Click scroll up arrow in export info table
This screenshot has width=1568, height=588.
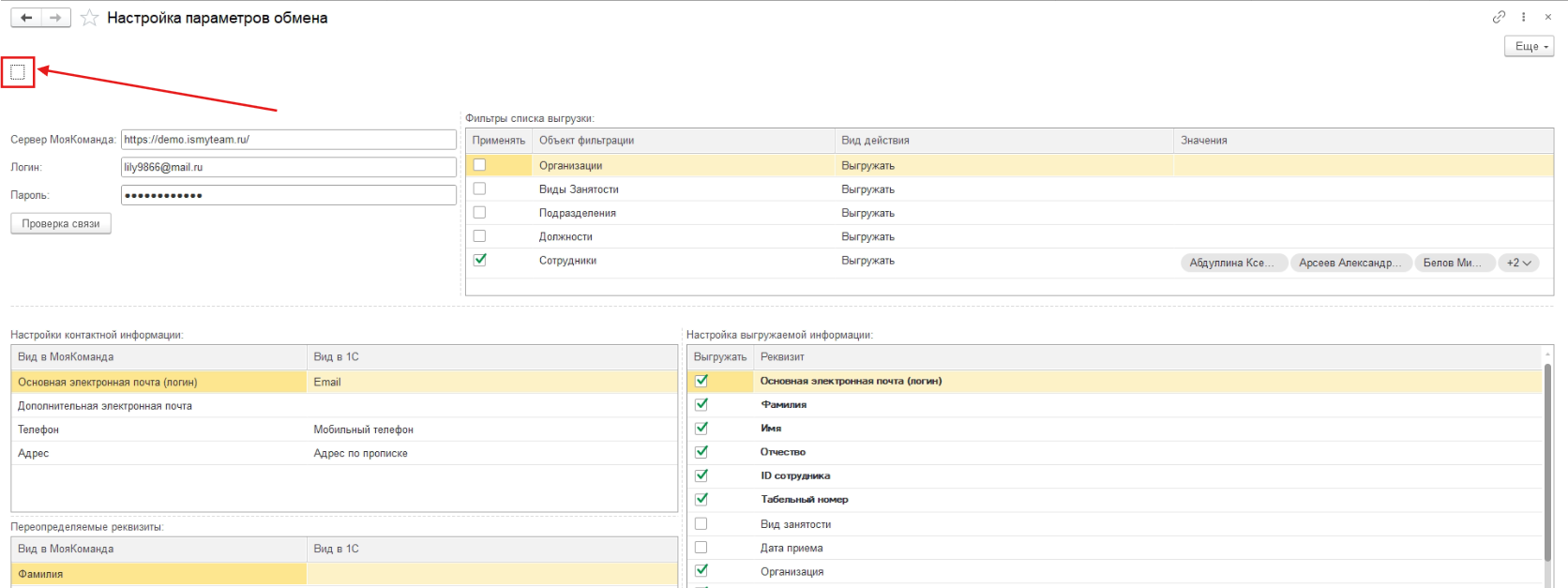pos(1547,356)
